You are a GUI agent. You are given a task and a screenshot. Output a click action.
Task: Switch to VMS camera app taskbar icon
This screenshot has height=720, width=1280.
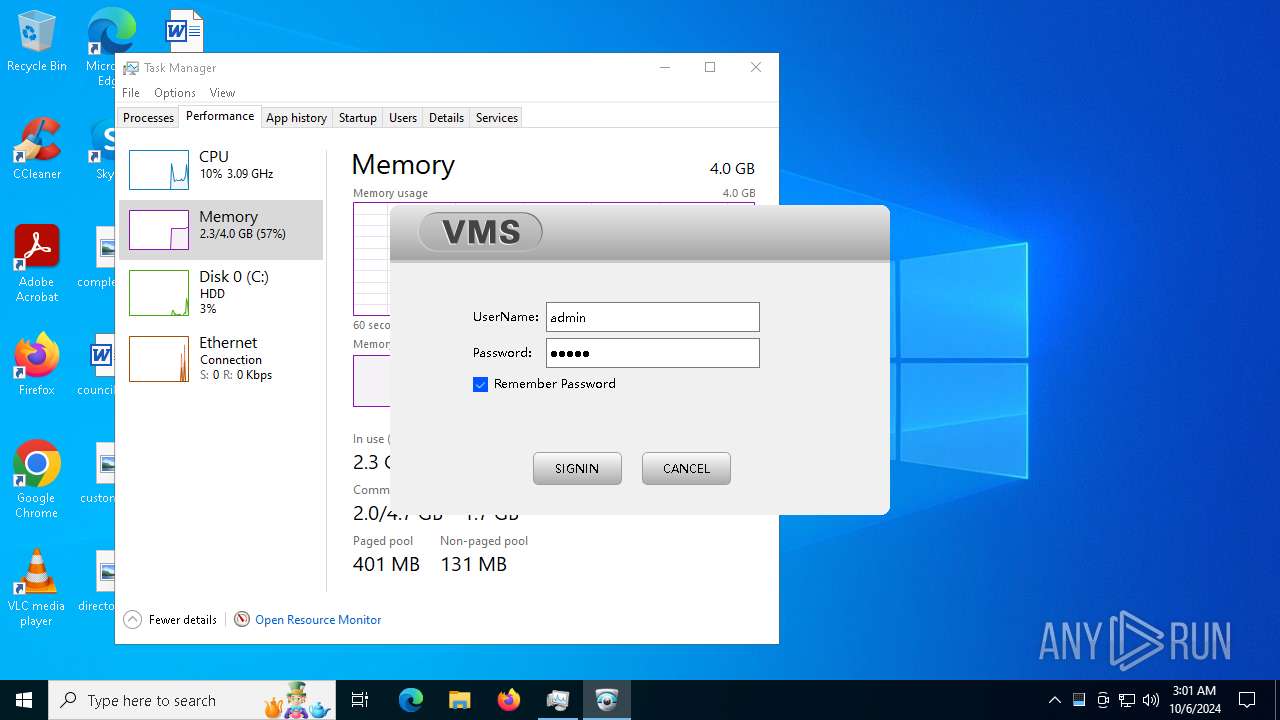606,700
